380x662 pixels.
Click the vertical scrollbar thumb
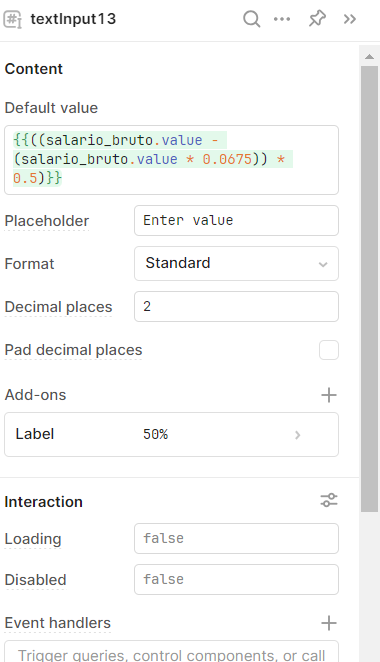369,289
